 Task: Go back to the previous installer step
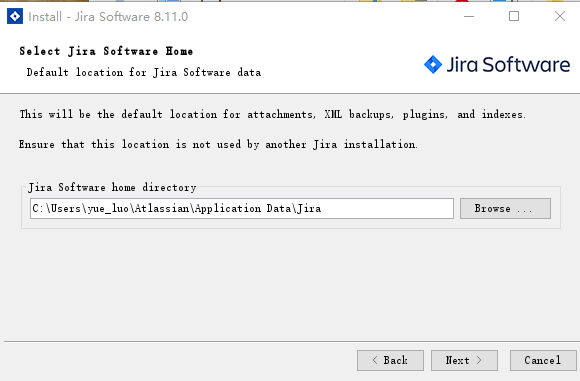pyautogui.click(x=390, y=360)
